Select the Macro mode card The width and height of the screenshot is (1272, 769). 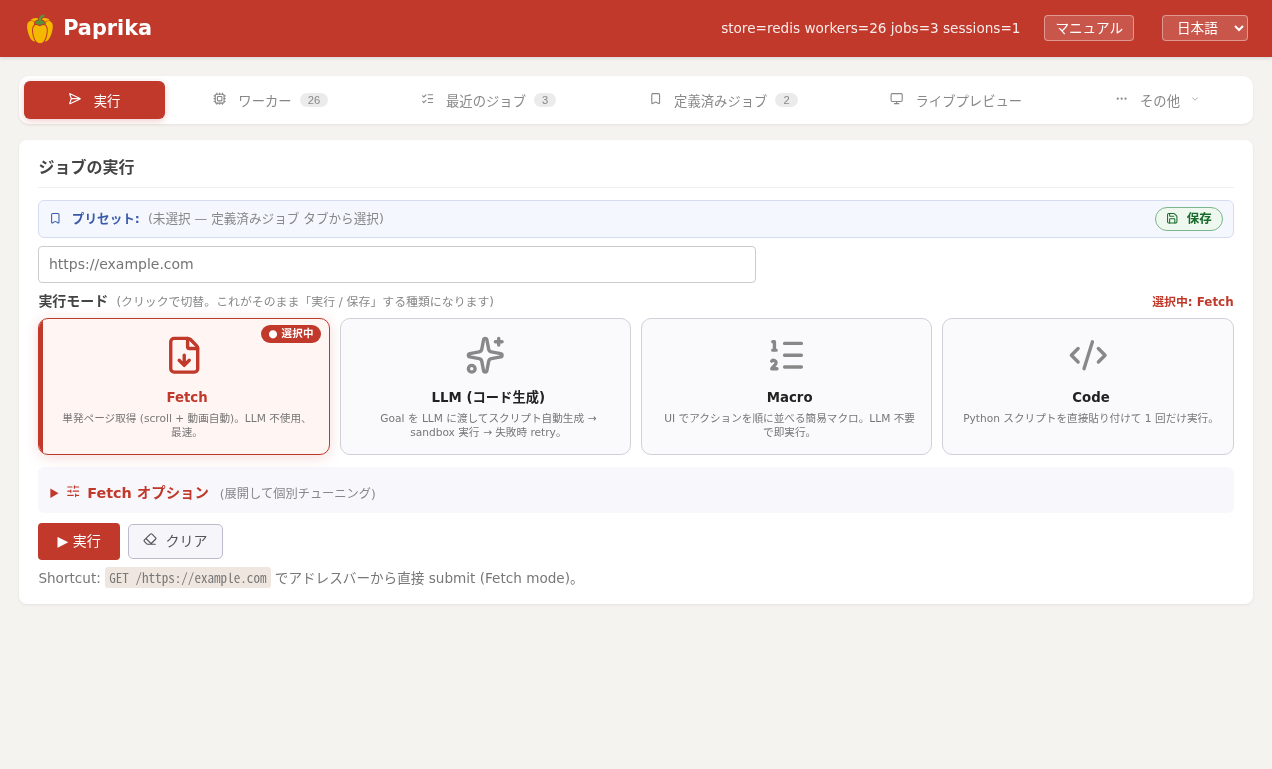(786, 386)
